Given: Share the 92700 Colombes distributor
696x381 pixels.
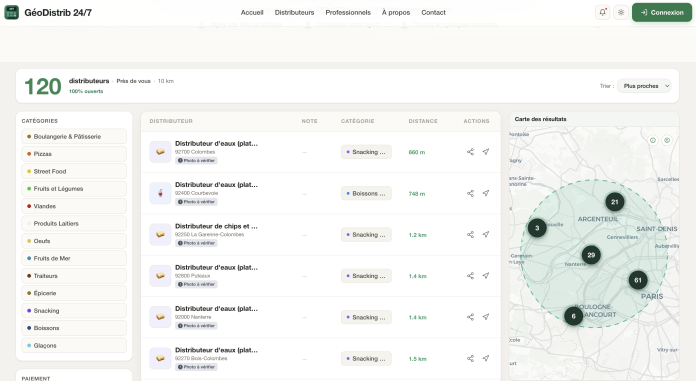Looking at the screenshot, I should point(471,152).
